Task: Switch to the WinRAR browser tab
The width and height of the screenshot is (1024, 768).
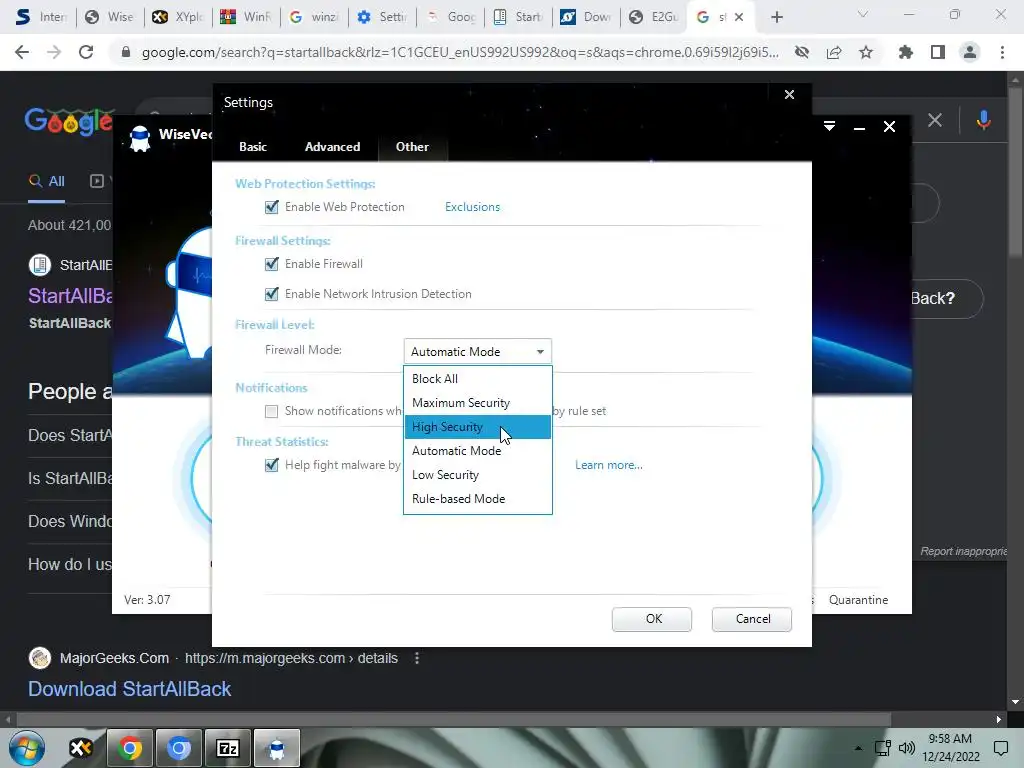Action: click(x=246, y=17)
